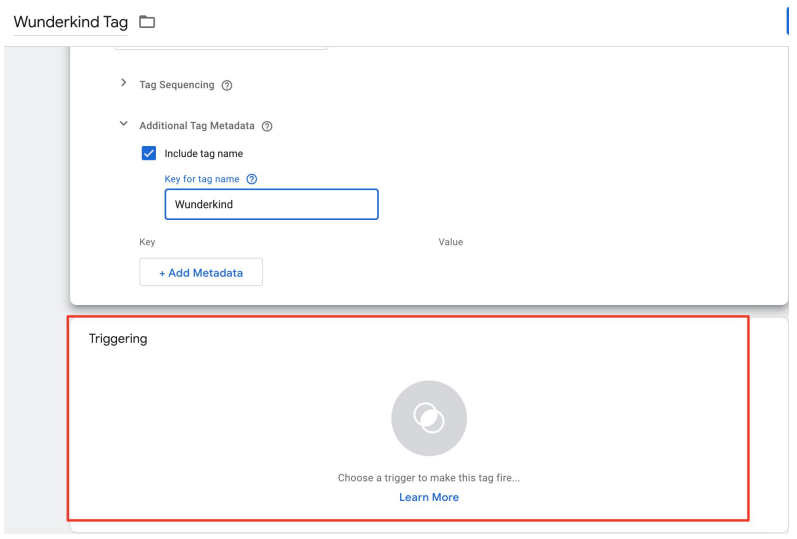Click the gray trigger circle icon
Viewport: 797px width, 539px height.
429,418
